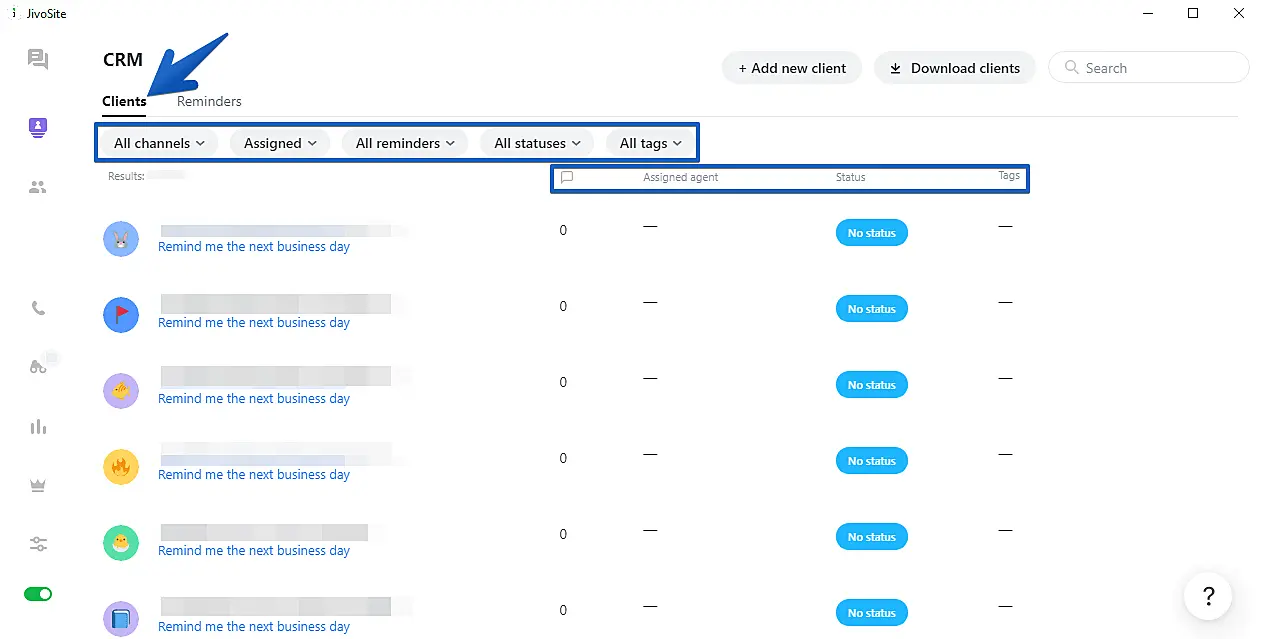This screenshot has height=639, width=1261.
Task: Open the statistics bar chart icon
Action: pyautogui.click(x=38, y=427)
